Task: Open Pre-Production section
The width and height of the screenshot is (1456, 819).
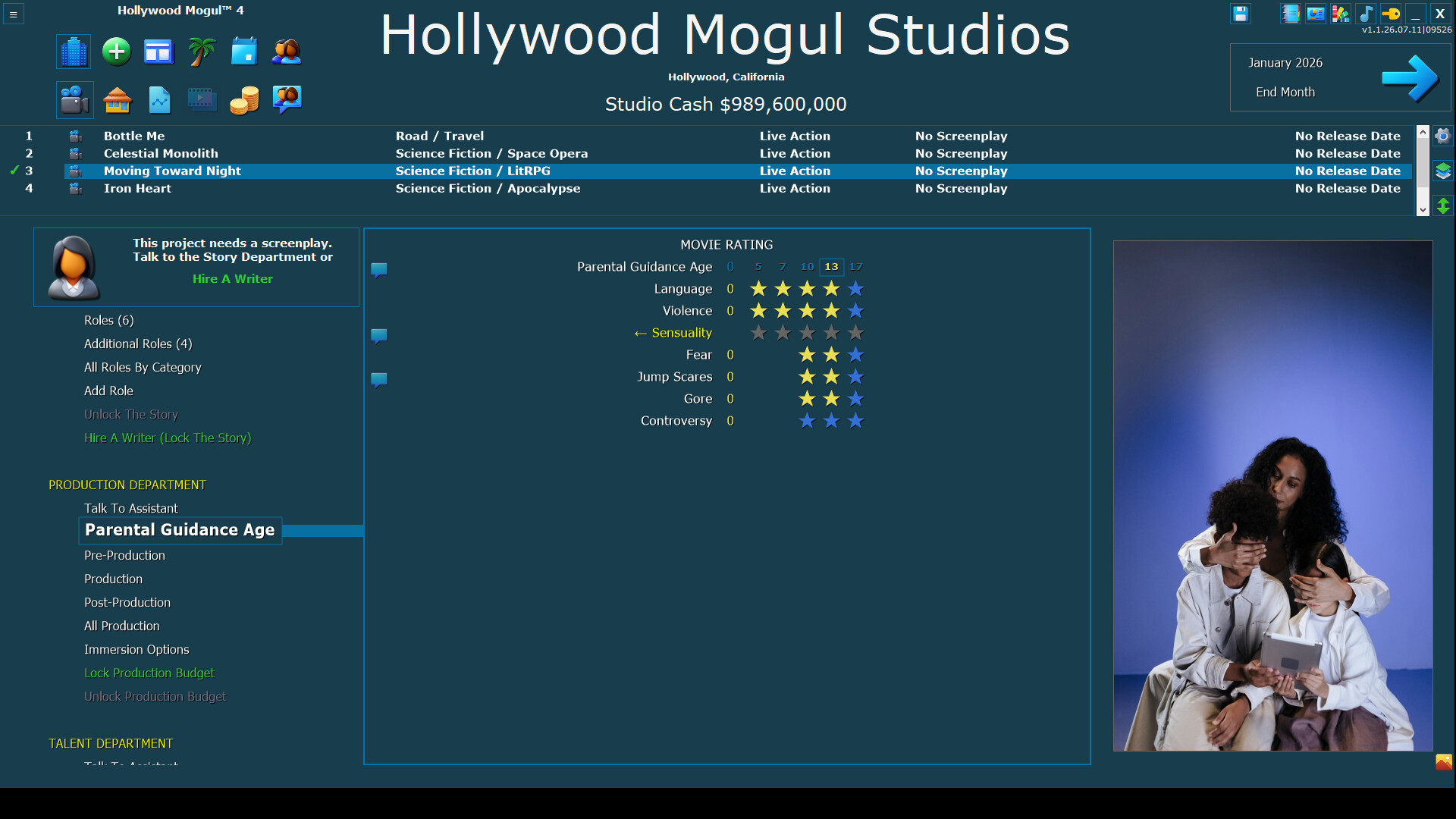Action: (124, 555)
